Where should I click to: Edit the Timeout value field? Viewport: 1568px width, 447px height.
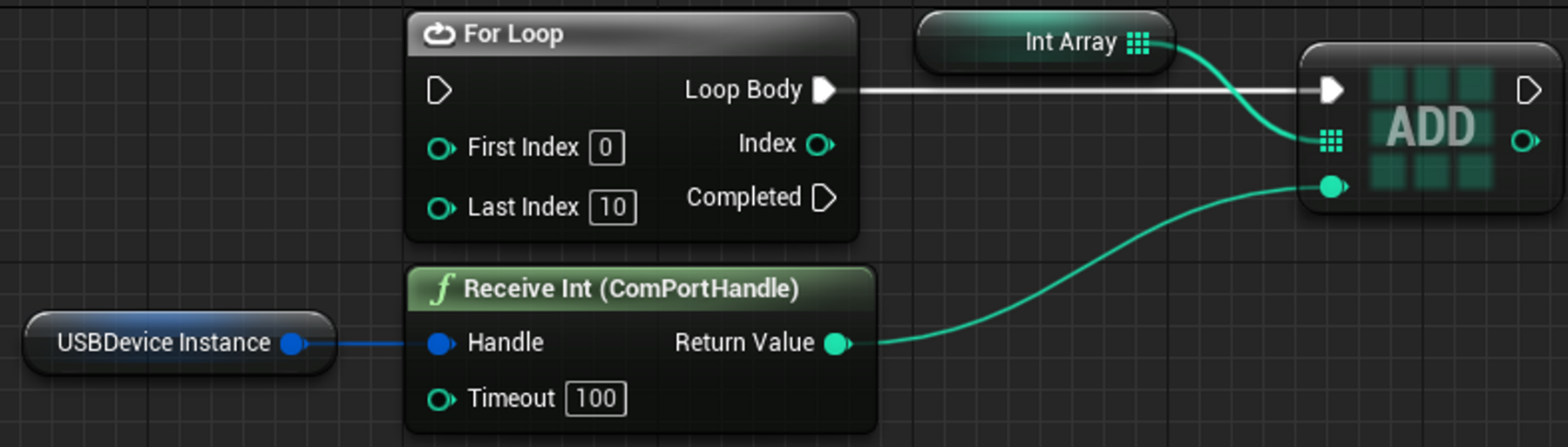pyautogui.click(x=596, y=399)
